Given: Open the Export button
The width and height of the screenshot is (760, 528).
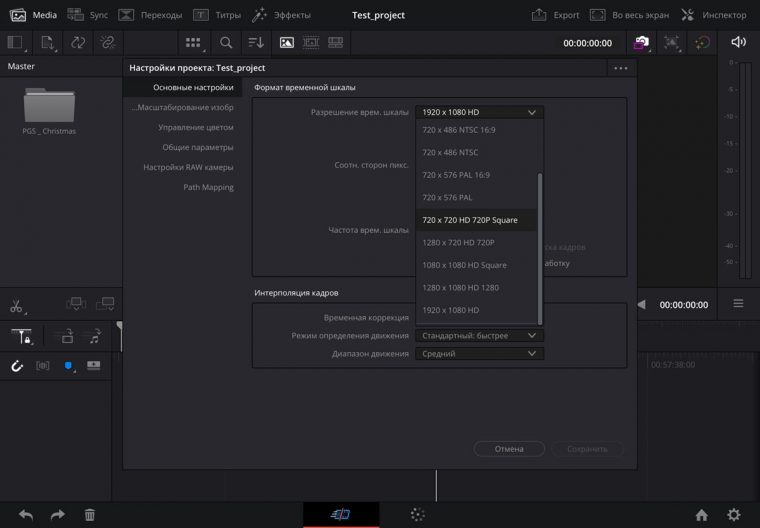Looking at the screenshot, I should [556, 15].
